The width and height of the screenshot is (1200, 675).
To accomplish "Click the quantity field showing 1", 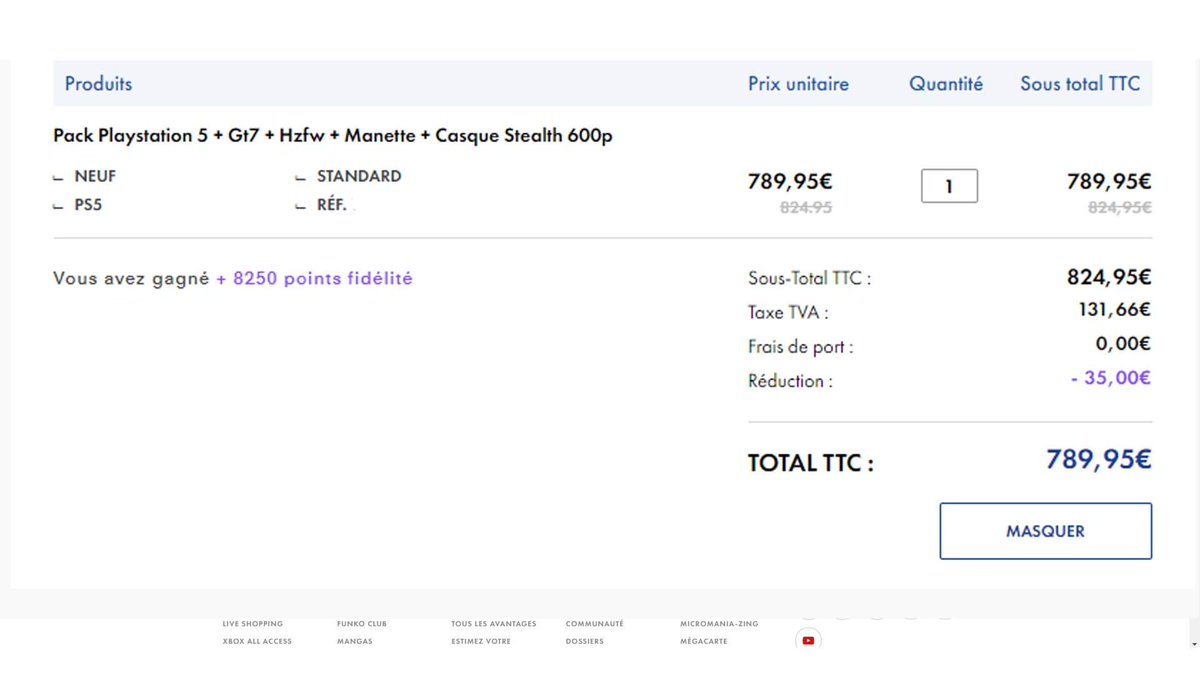I will click(x=949, y=186).
